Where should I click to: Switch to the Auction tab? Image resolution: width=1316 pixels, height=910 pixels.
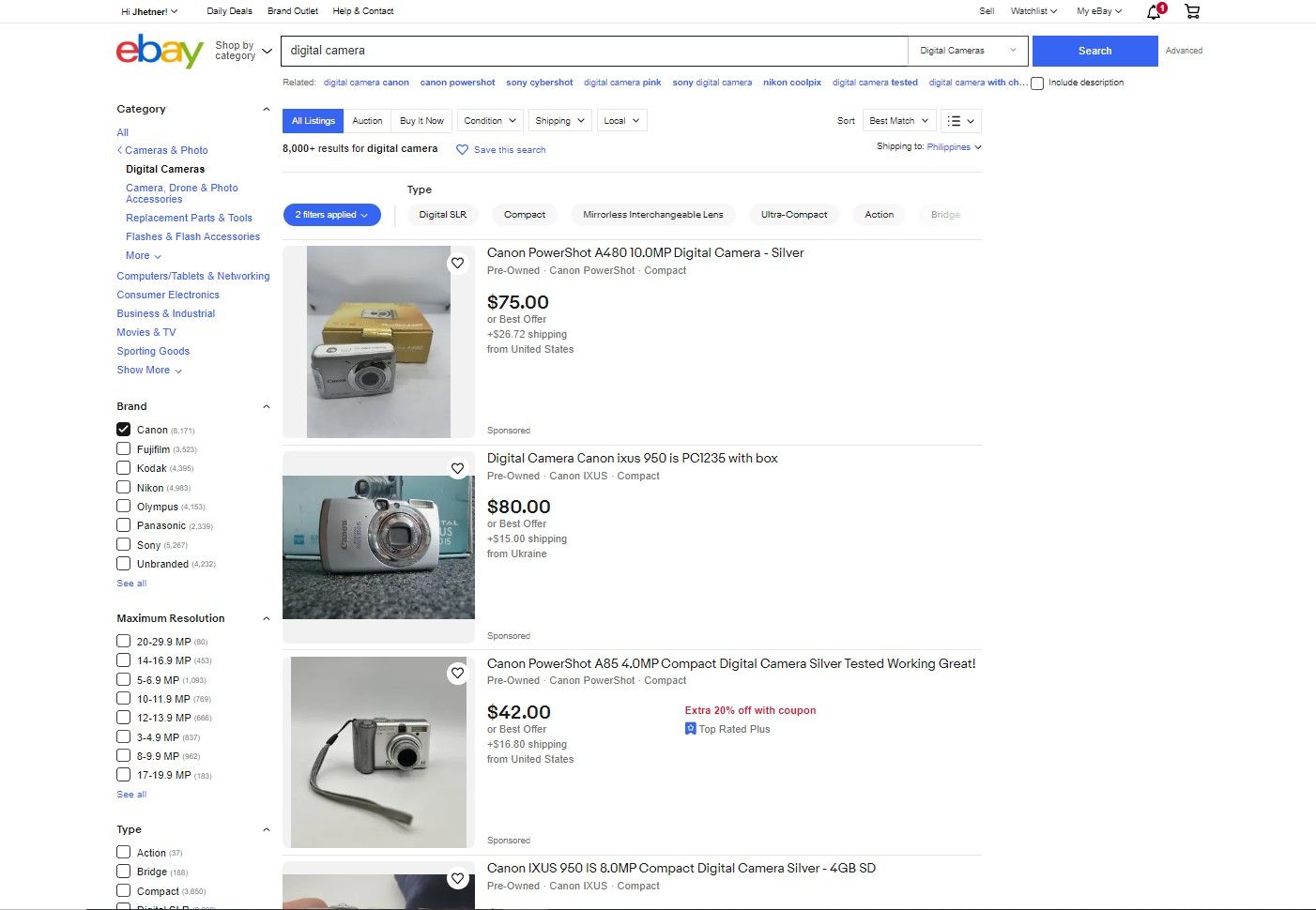367,120
